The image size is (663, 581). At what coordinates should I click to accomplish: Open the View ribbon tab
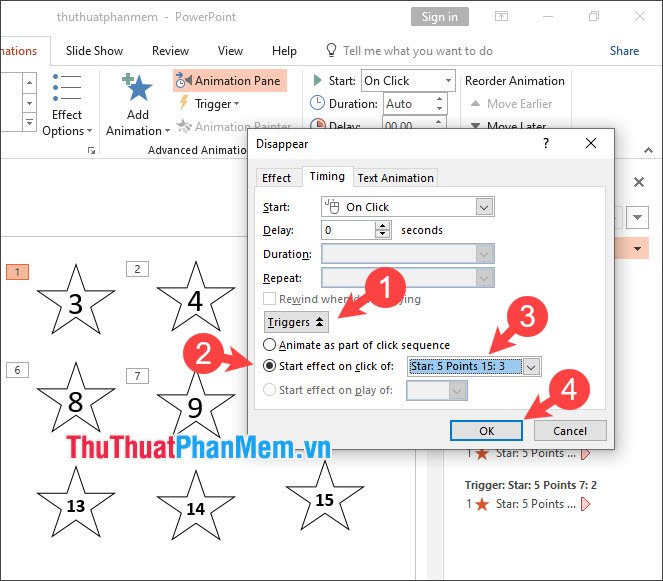point(230,51)
